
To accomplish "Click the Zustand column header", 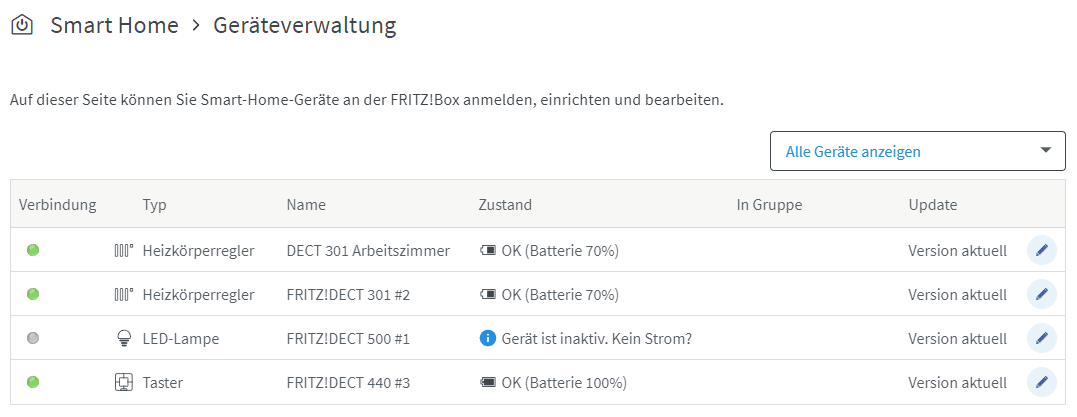I will tap(505, 205).
